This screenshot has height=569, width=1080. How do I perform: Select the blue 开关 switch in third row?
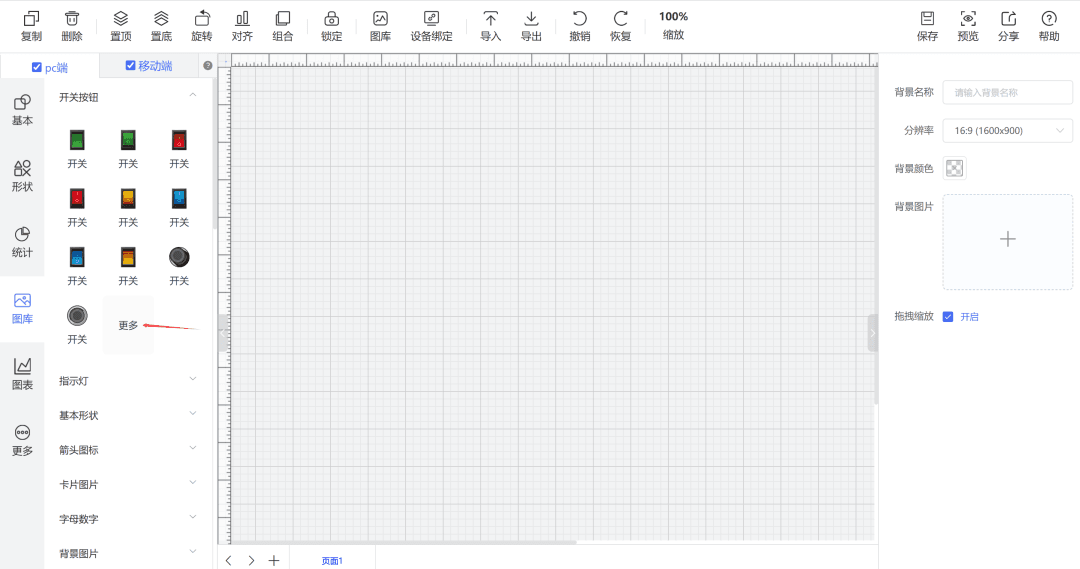click(77, 257)
